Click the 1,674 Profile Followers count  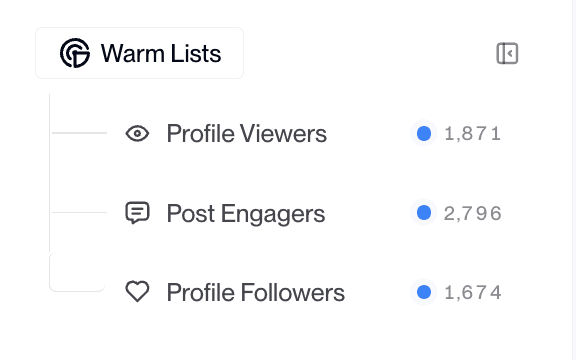pos(473,293)
